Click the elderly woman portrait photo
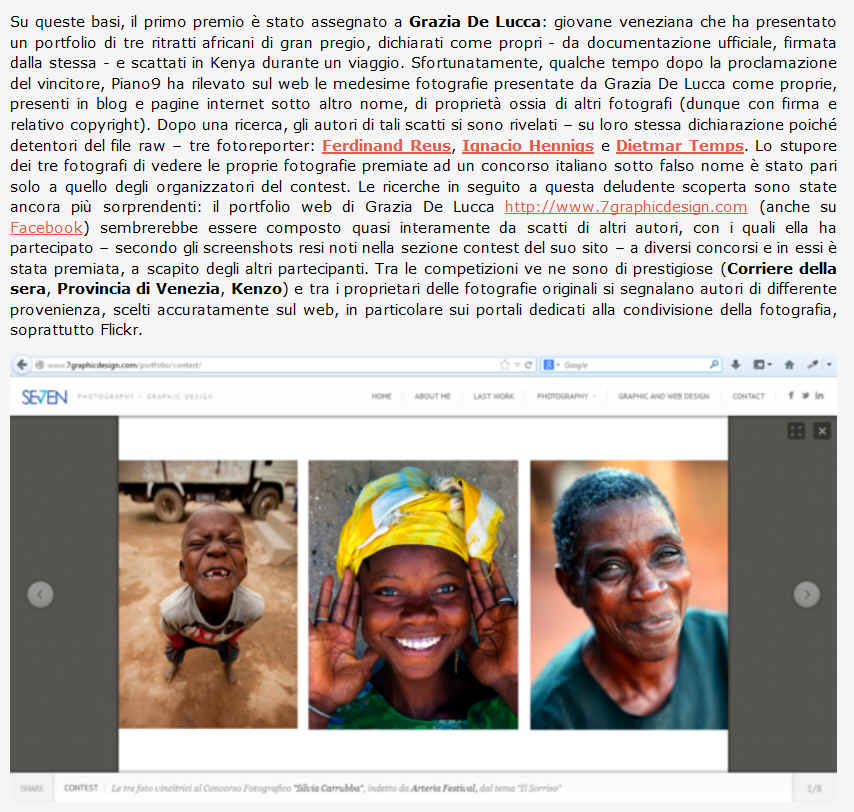The width and height of the screenshot is (854, 812). pyautogui.click(x=629, y=594)
